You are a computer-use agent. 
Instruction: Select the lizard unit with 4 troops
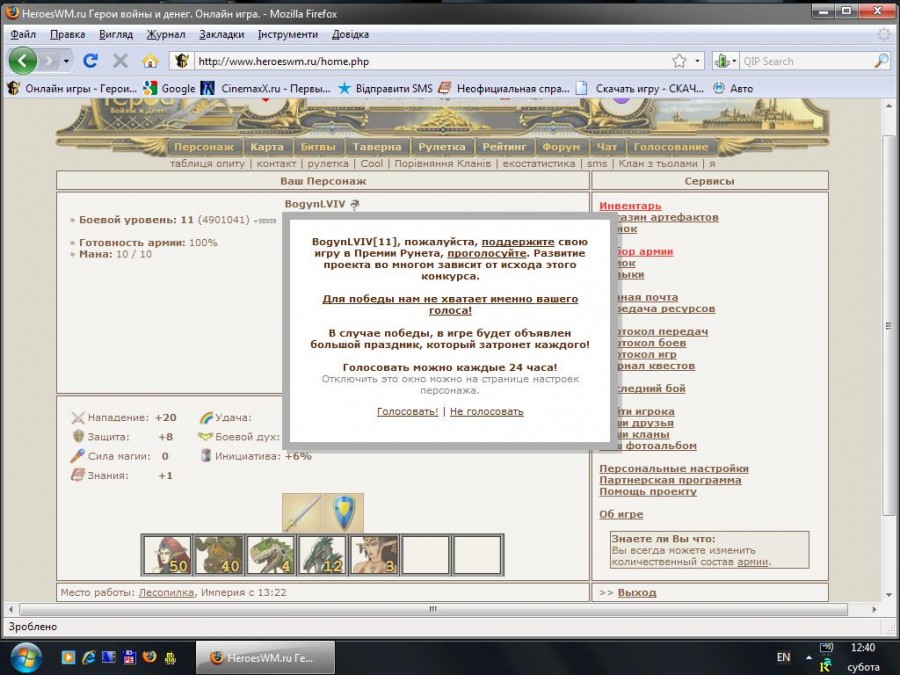point(270,554)
